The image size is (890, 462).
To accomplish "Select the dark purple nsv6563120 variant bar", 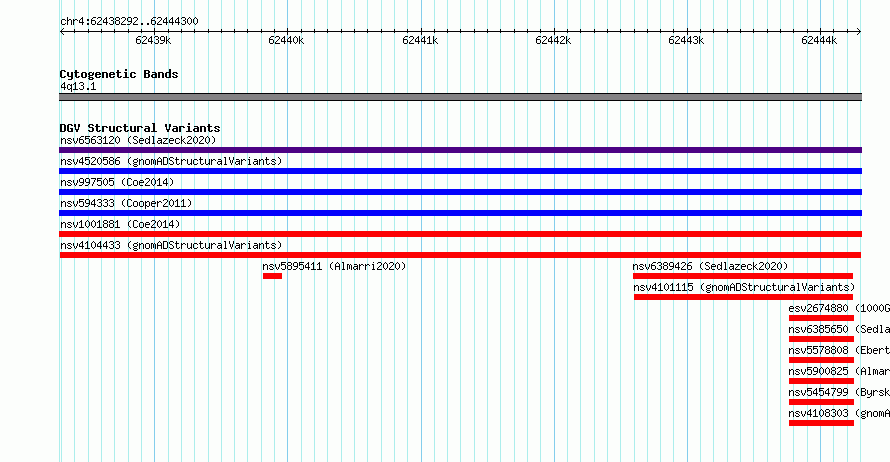I will (460, 150).
